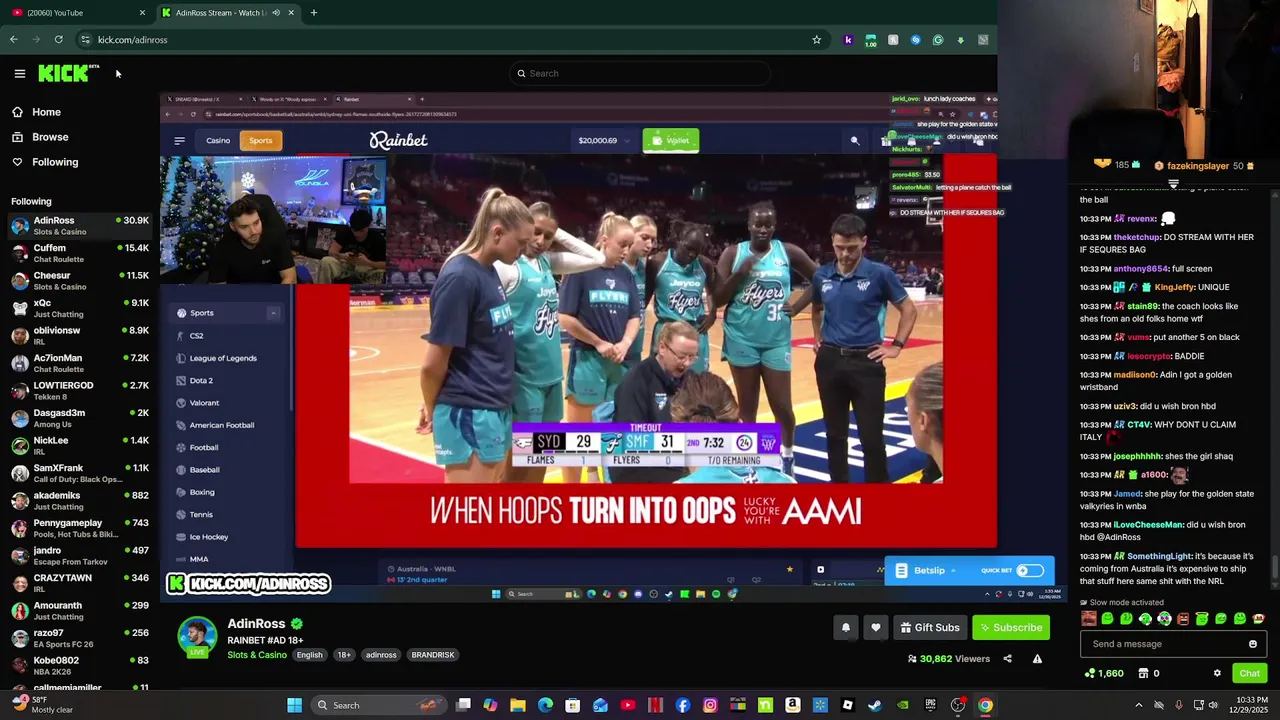Image resolution: width=1280 pixels, height=720 pixels.
Task: Open Steam from the taskbar
Action: point(875,705)
